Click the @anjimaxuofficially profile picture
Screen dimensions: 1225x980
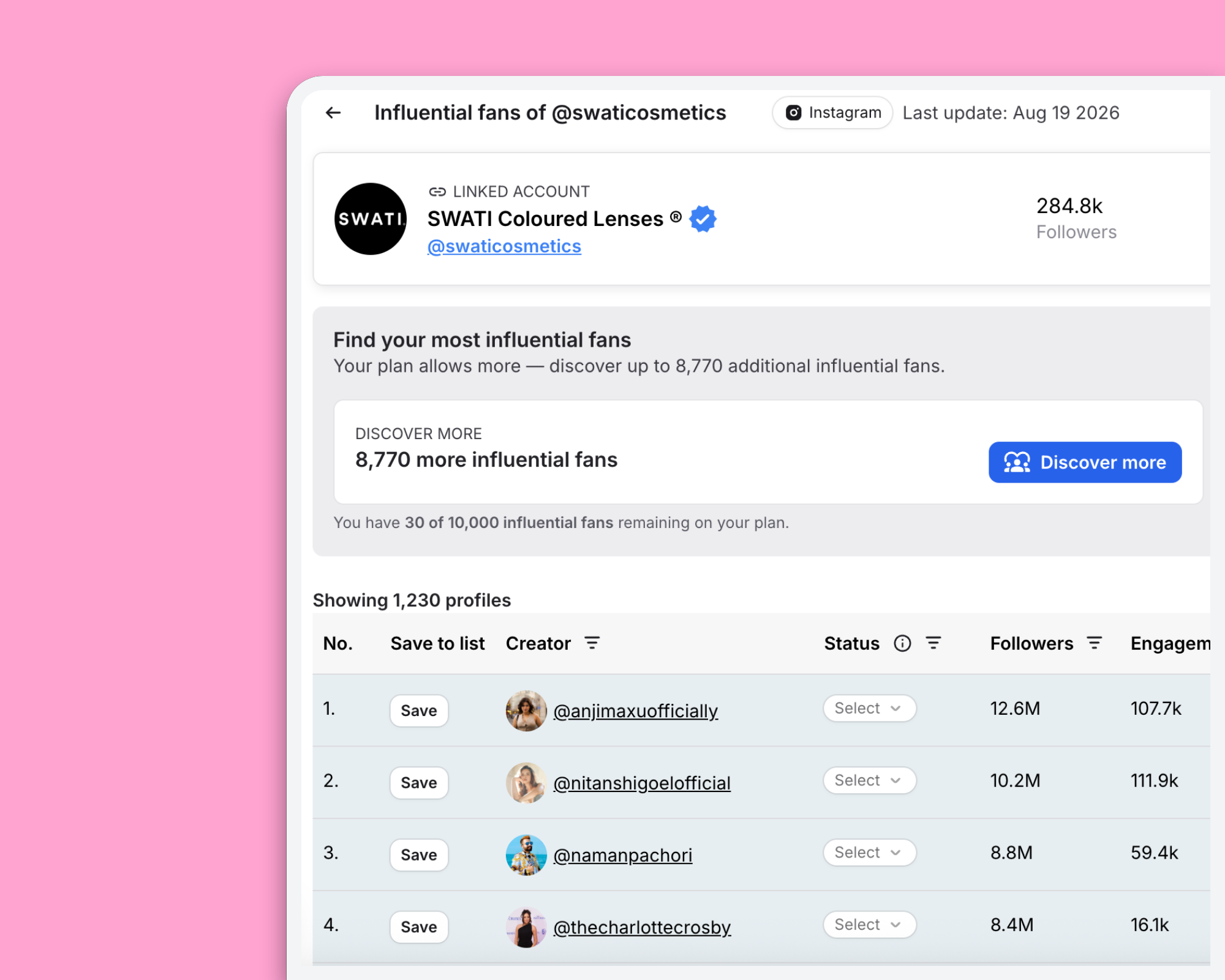[x=526, y=710]
